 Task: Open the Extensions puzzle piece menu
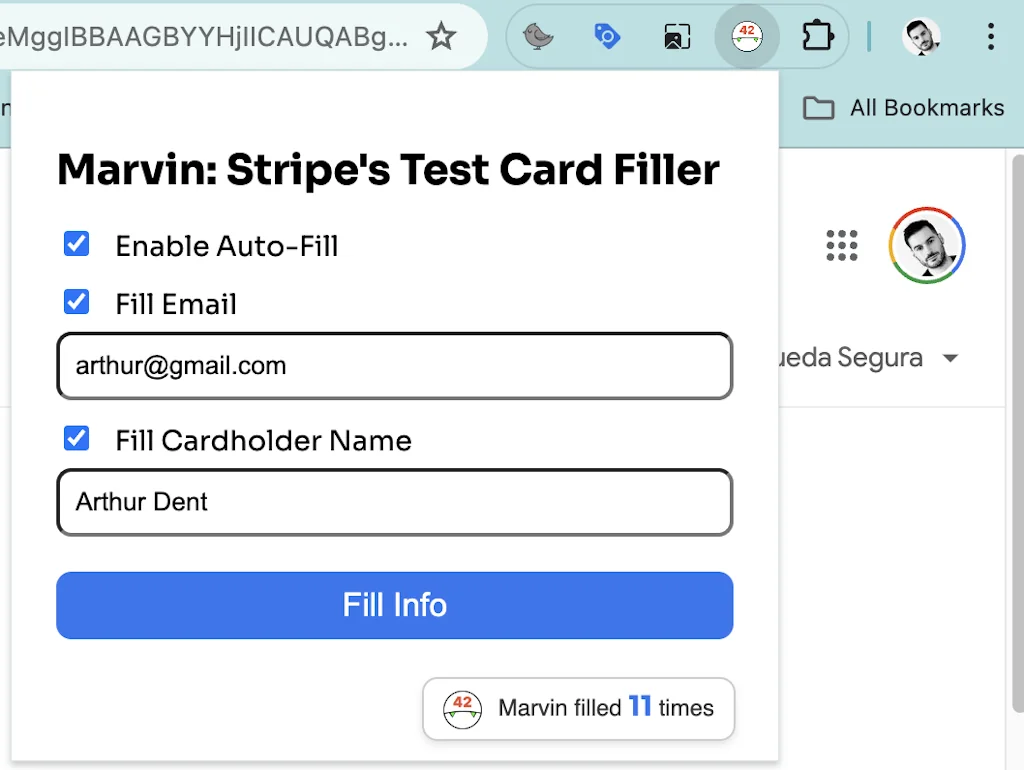818,38
